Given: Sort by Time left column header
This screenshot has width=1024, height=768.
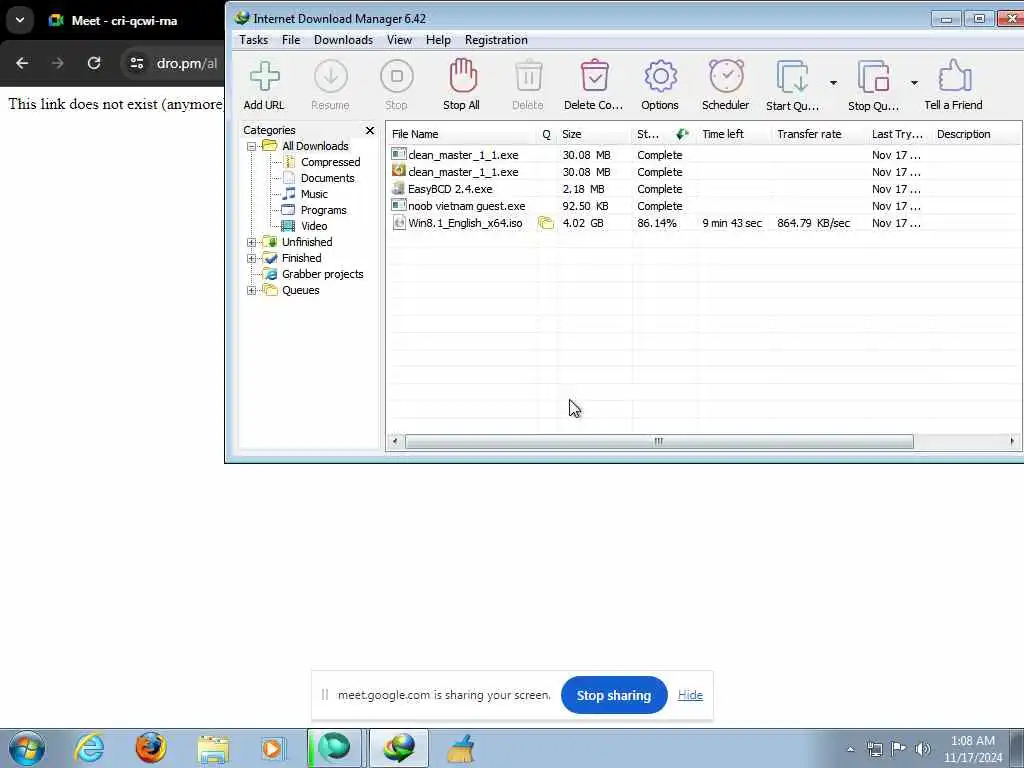Looking at the screenshot, I should coord(735,134).
